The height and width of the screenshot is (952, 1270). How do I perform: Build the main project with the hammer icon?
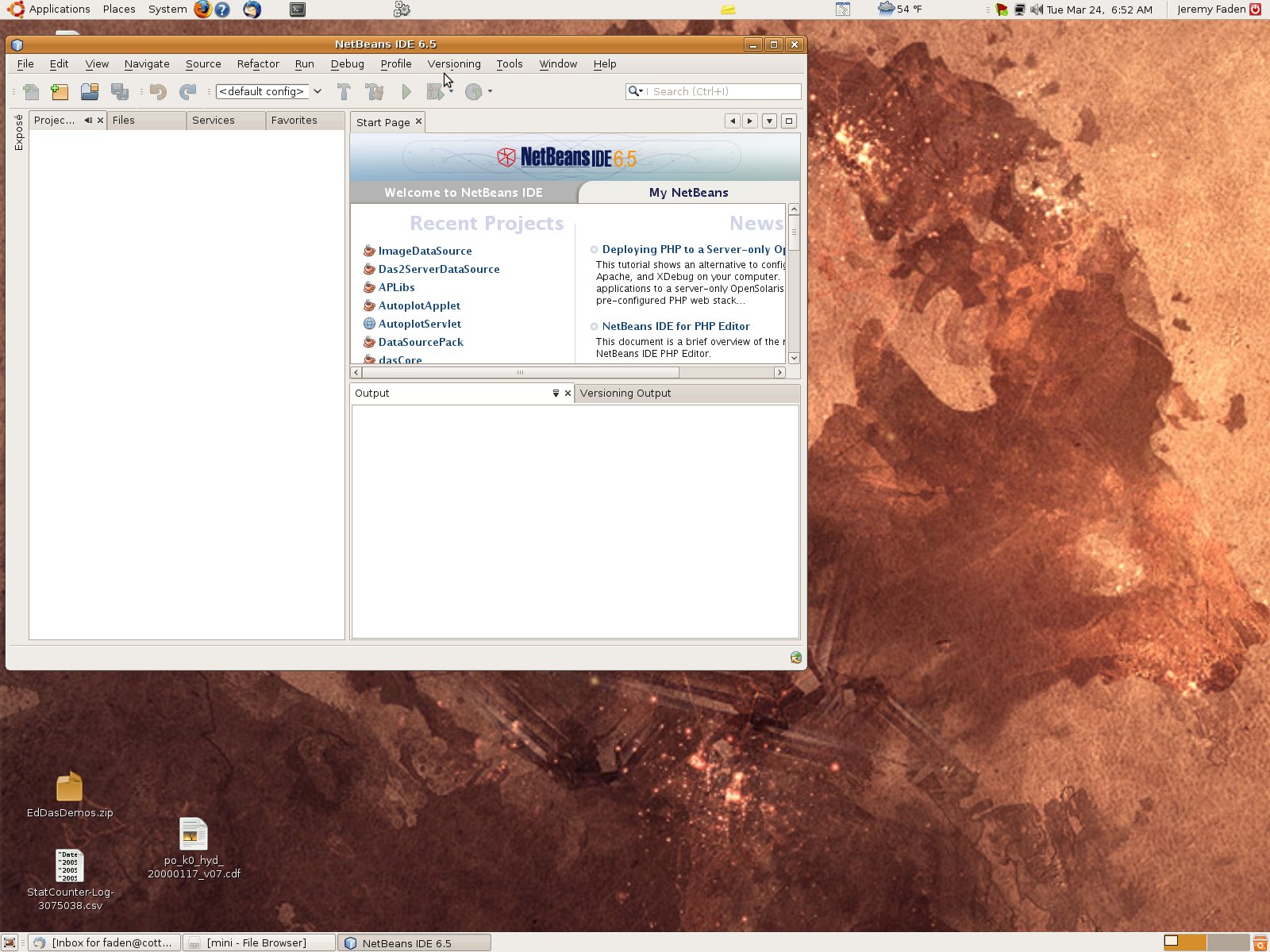344,91
